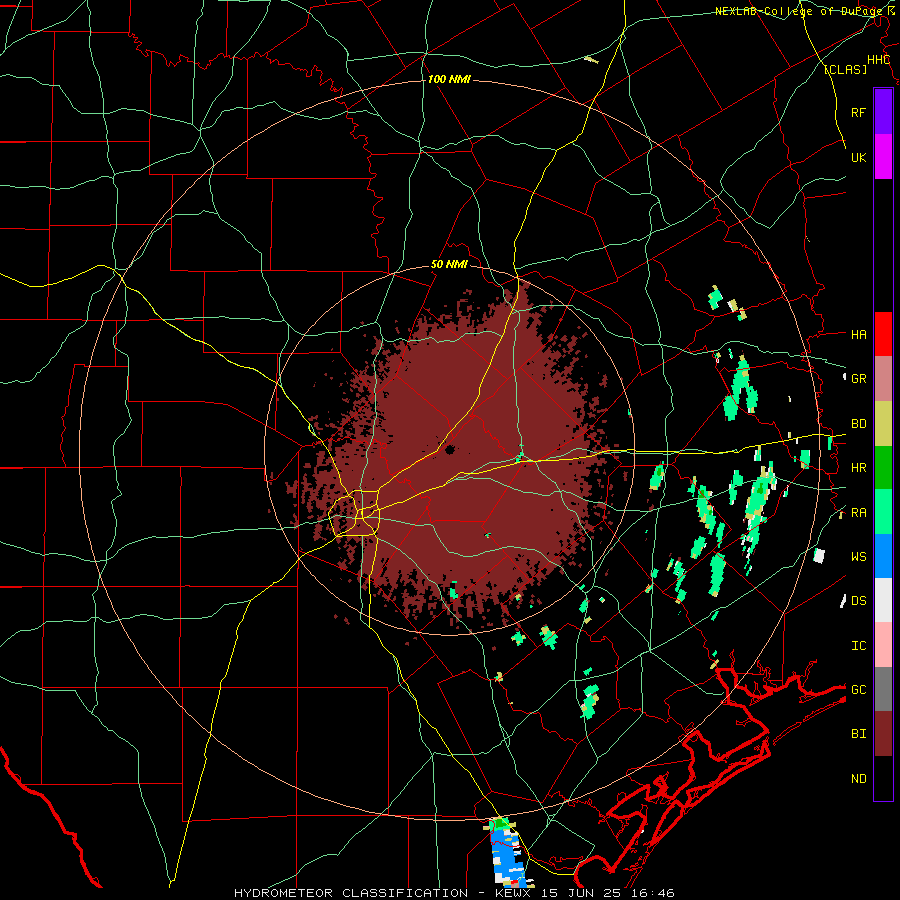Pick the white DS legend swatch
Image resolution: width=900 pixels, height=900 pixels.
[x=883, y=600]
